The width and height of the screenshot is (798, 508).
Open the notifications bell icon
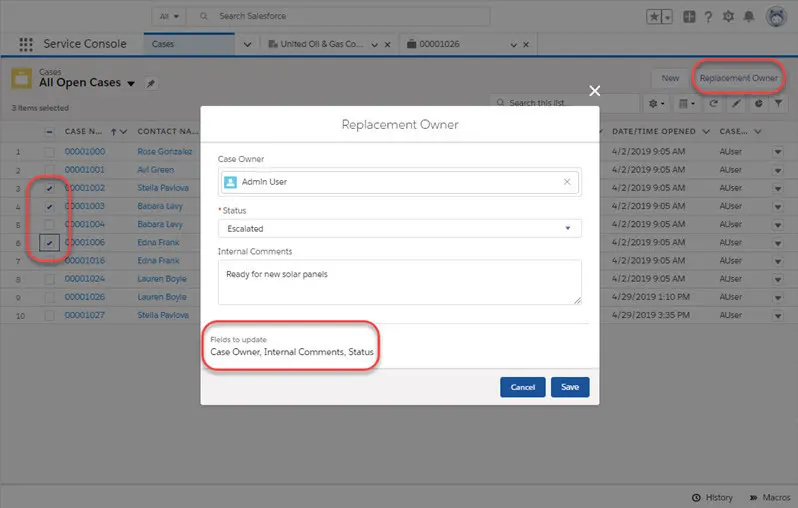[749, 17]
